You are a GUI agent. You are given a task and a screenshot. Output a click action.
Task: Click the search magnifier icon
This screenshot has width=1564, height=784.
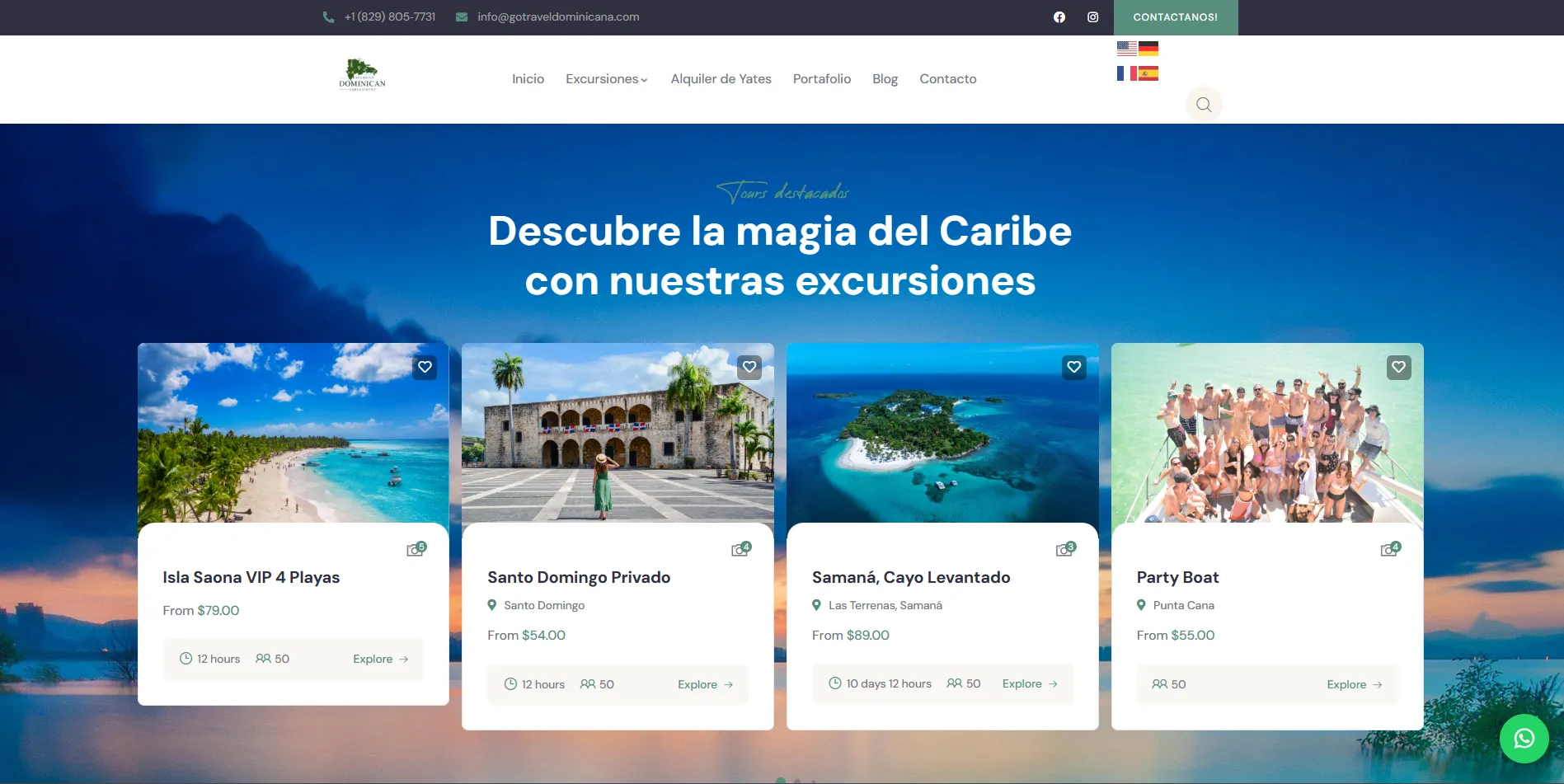click(x=1204, y=105)
